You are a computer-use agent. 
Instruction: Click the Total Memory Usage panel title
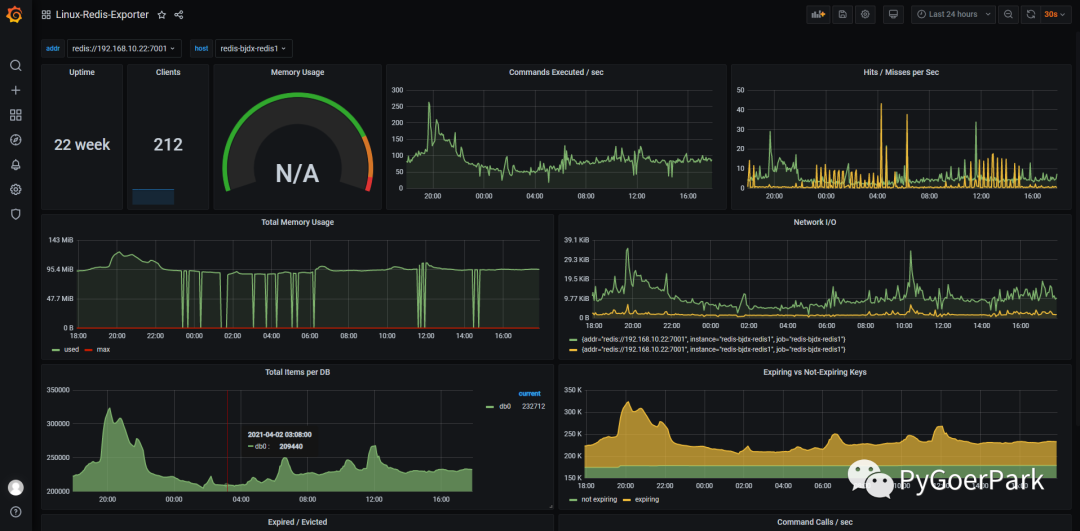298,222
